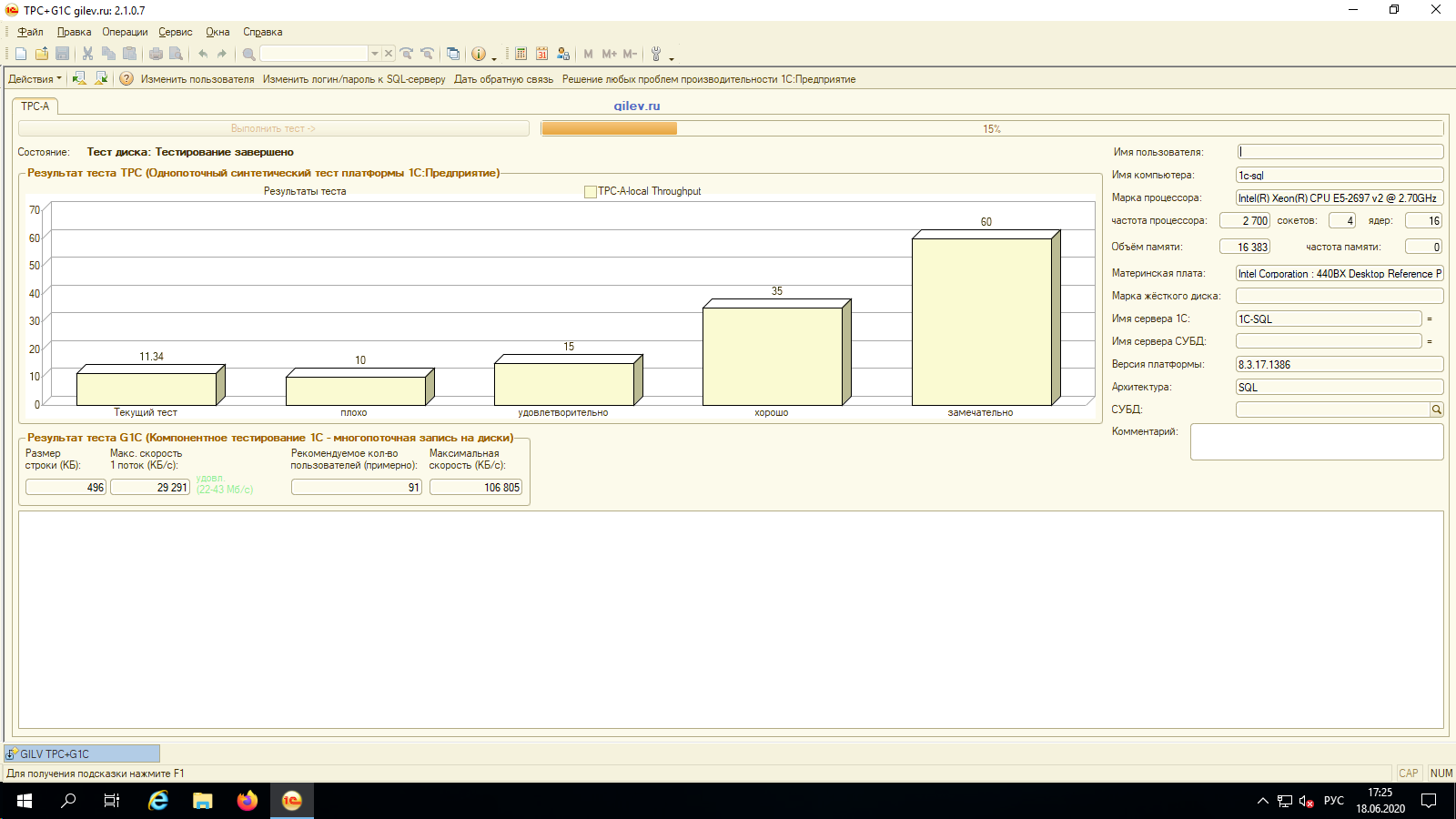
Task: Open the Сервис menu
Action: (176, 32)
